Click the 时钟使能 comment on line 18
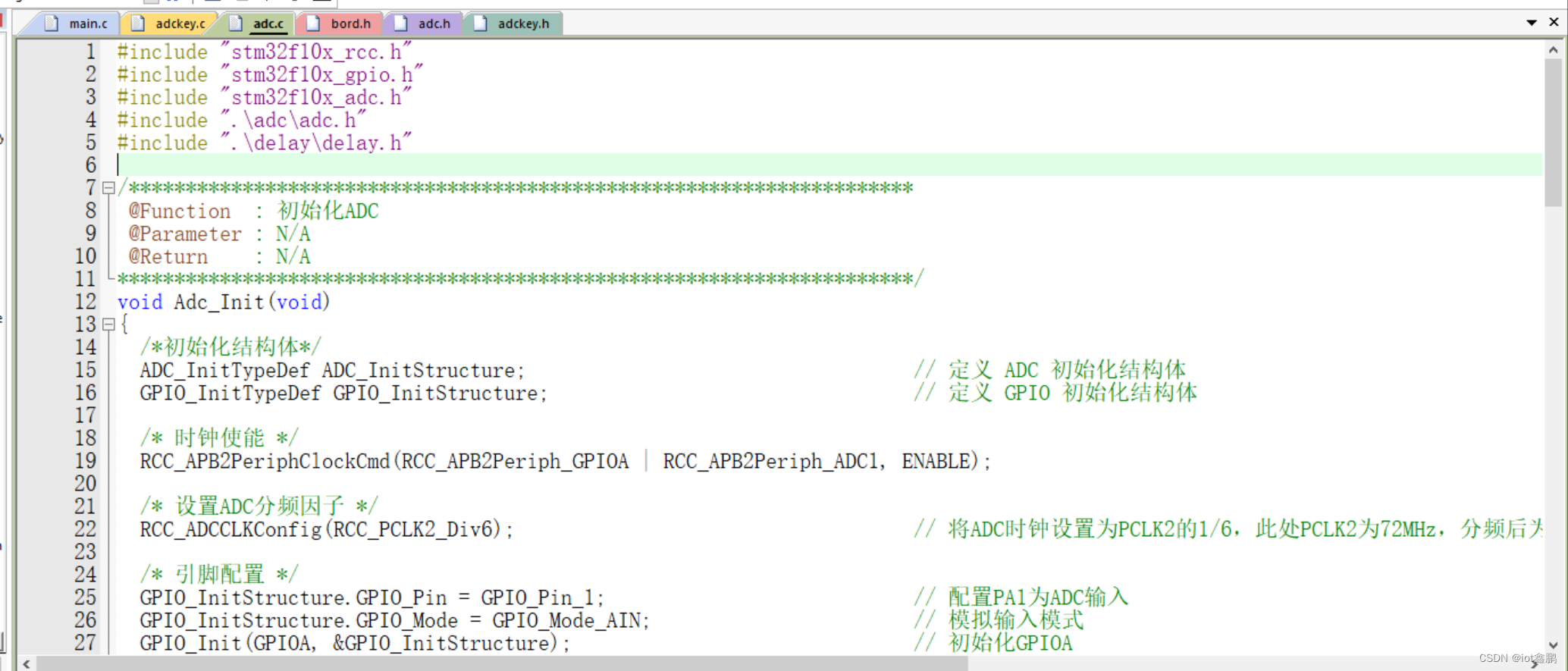This screenshot has width=1568, height=671. 219,438
